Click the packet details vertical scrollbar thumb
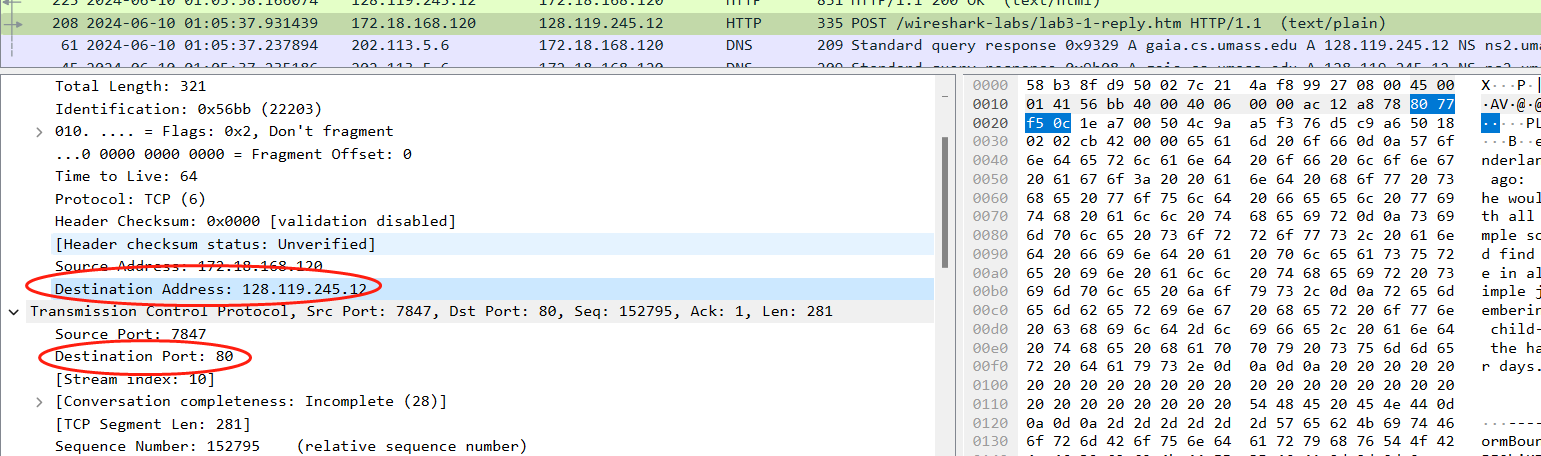The image size is (1541, 456). [x=942, y=200]
